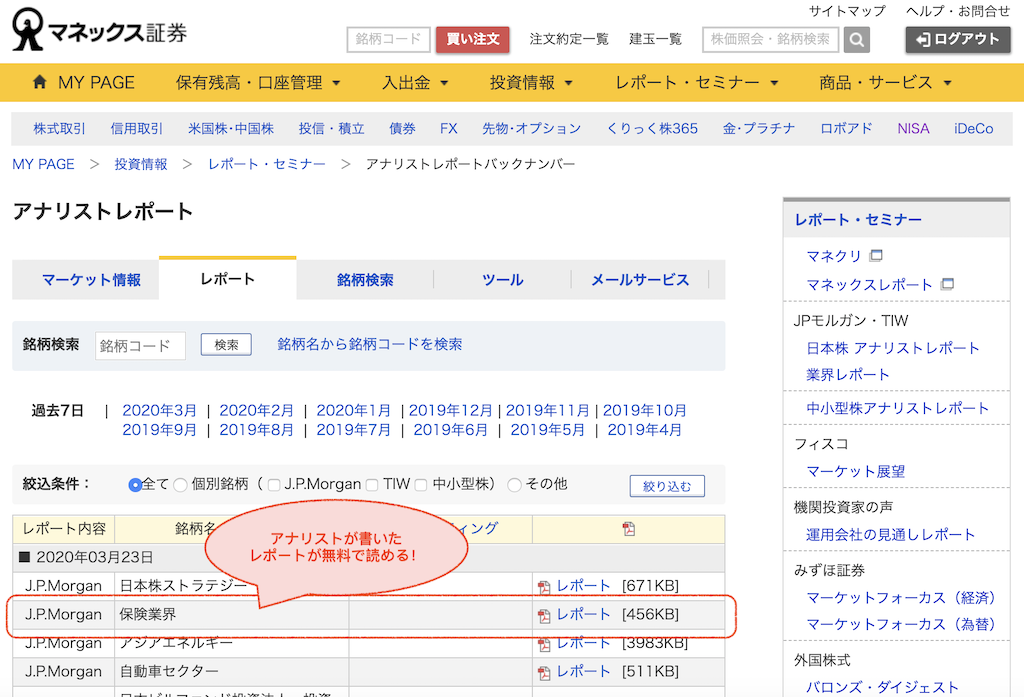Switch to the メールサービス tab
The height and width of the screenshot is (697, 1024).
pyautogui.click(x=640, y=280)
